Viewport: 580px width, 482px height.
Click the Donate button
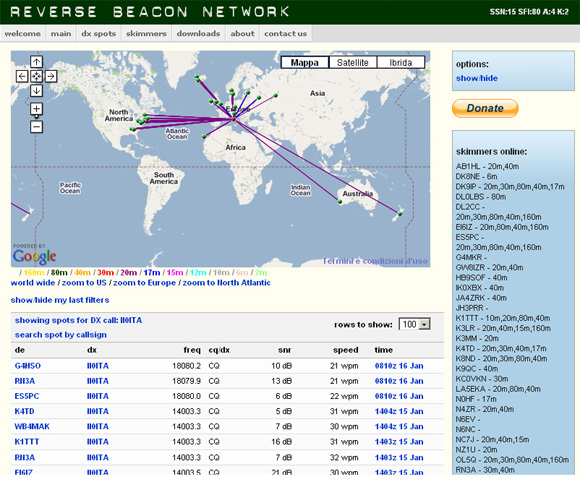point(485,108)
